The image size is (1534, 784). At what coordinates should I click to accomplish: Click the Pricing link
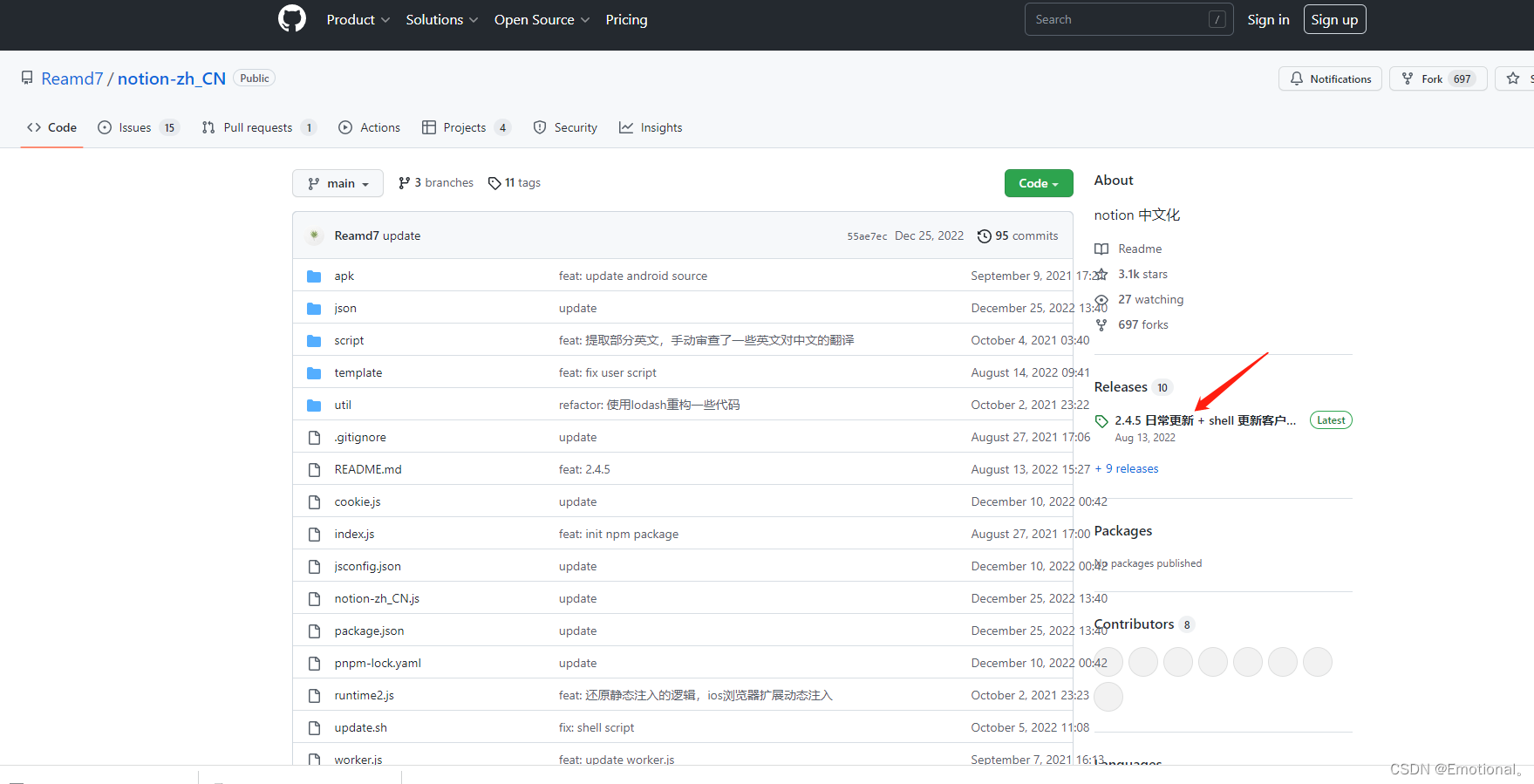pos(627,19)
